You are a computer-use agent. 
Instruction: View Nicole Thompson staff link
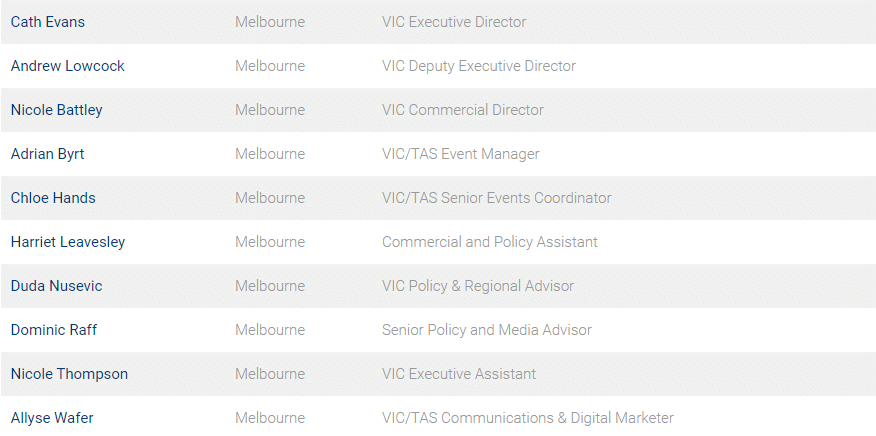[69, 374]
